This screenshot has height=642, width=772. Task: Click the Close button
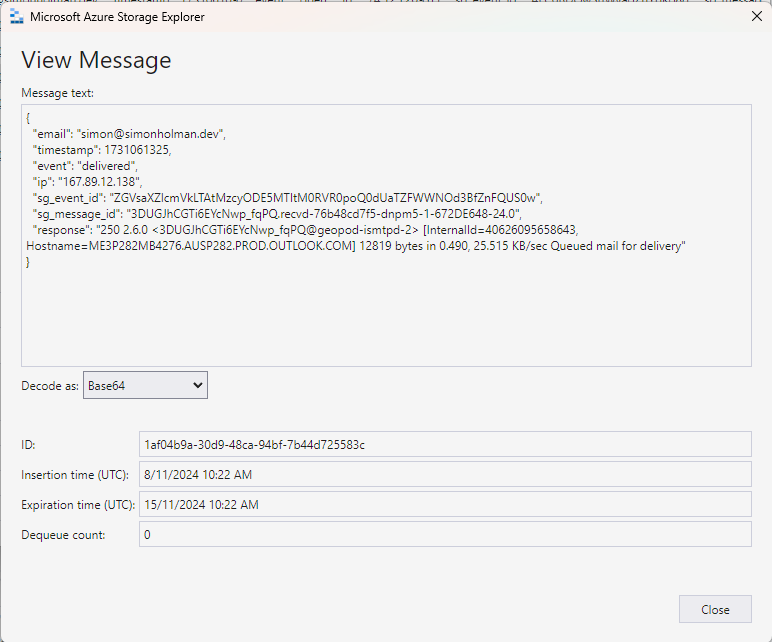tap(715, 609)
